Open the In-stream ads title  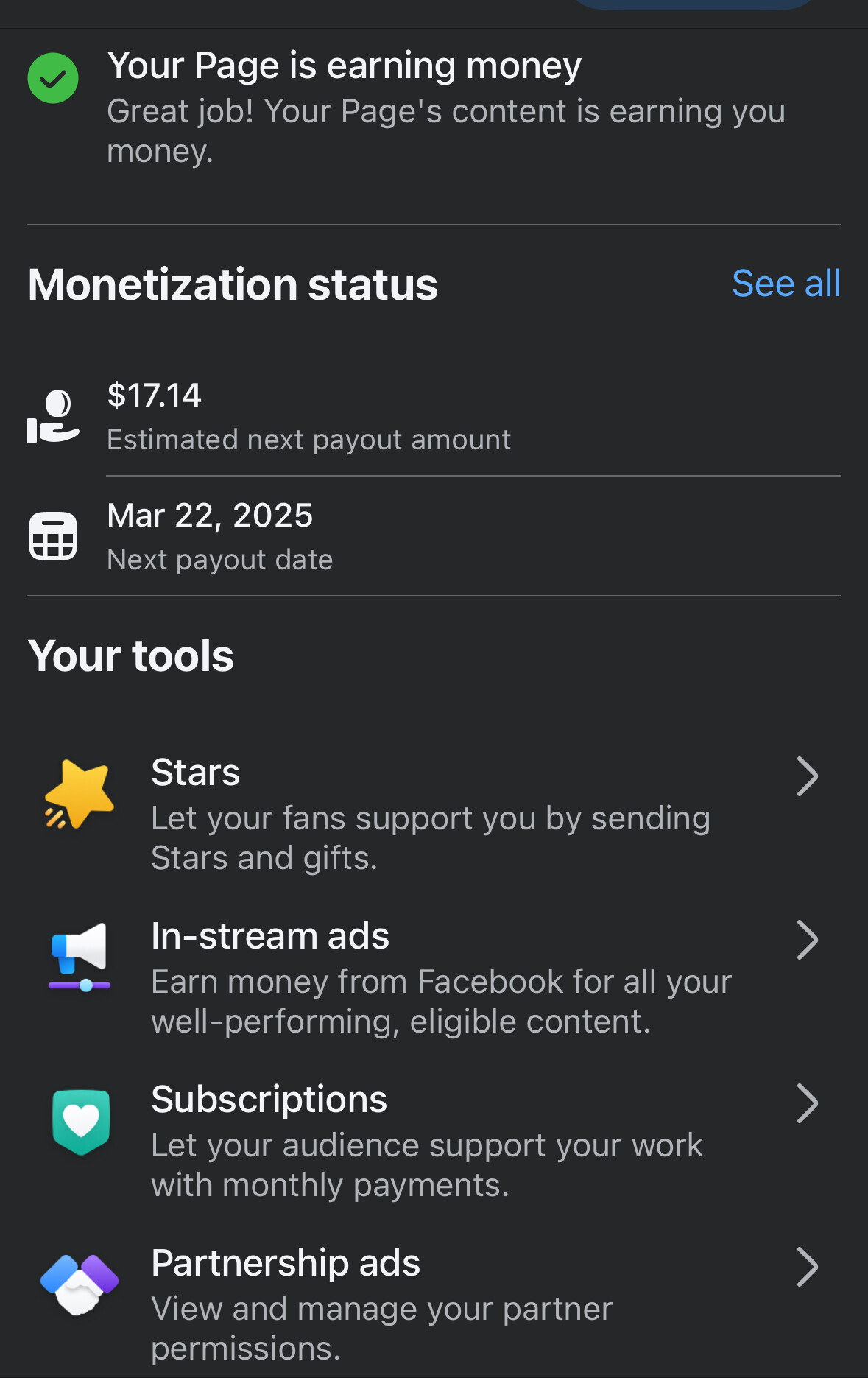270,936
